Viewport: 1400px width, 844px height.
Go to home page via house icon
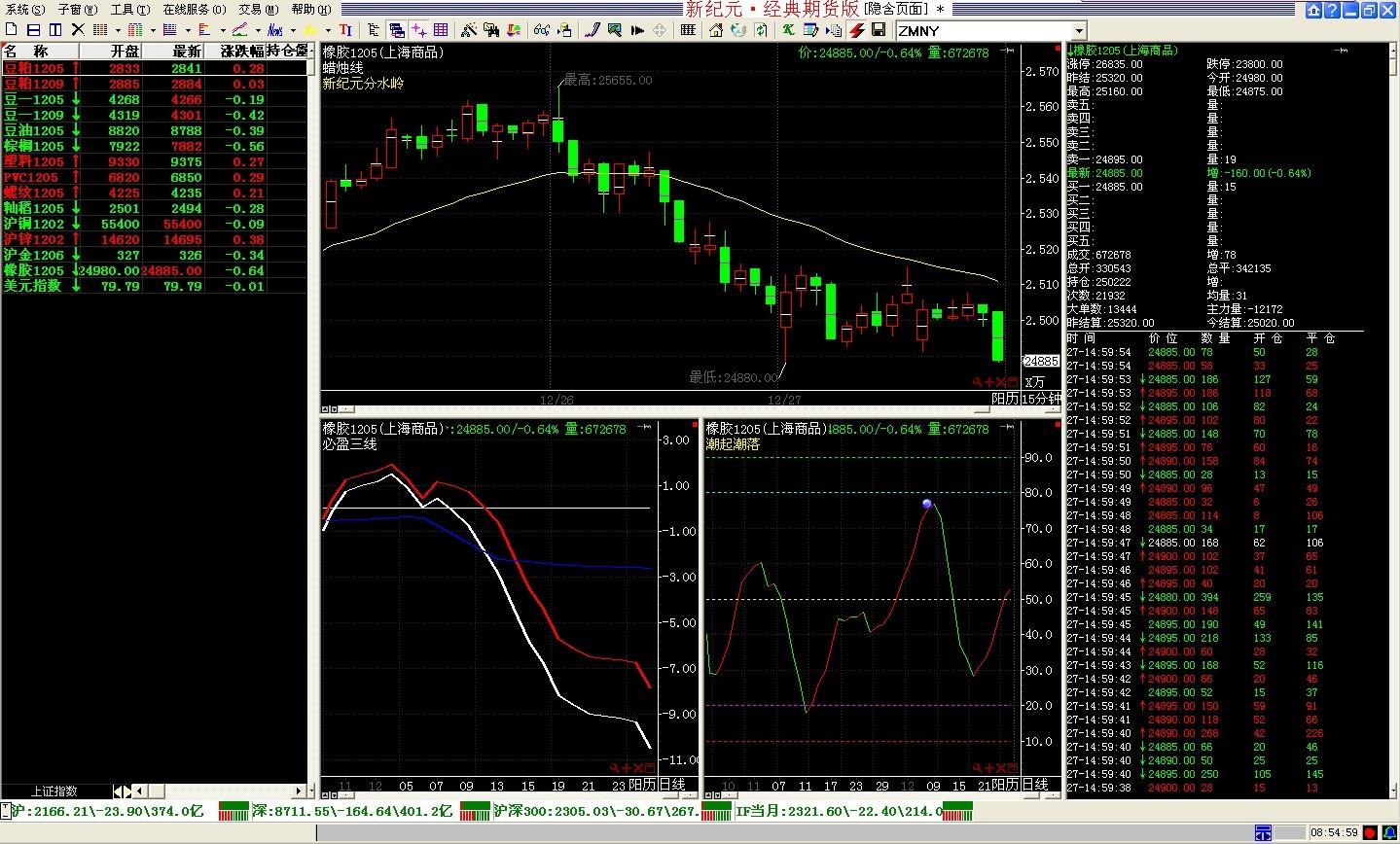click(716, 30)
